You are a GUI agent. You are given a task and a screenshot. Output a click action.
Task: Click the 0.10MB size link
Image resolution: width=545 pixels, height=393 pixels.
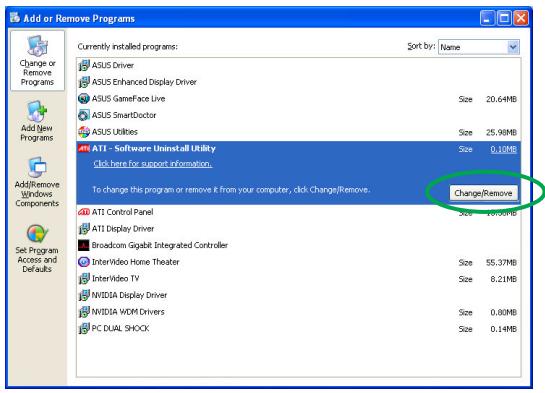[x=503, y=149]
